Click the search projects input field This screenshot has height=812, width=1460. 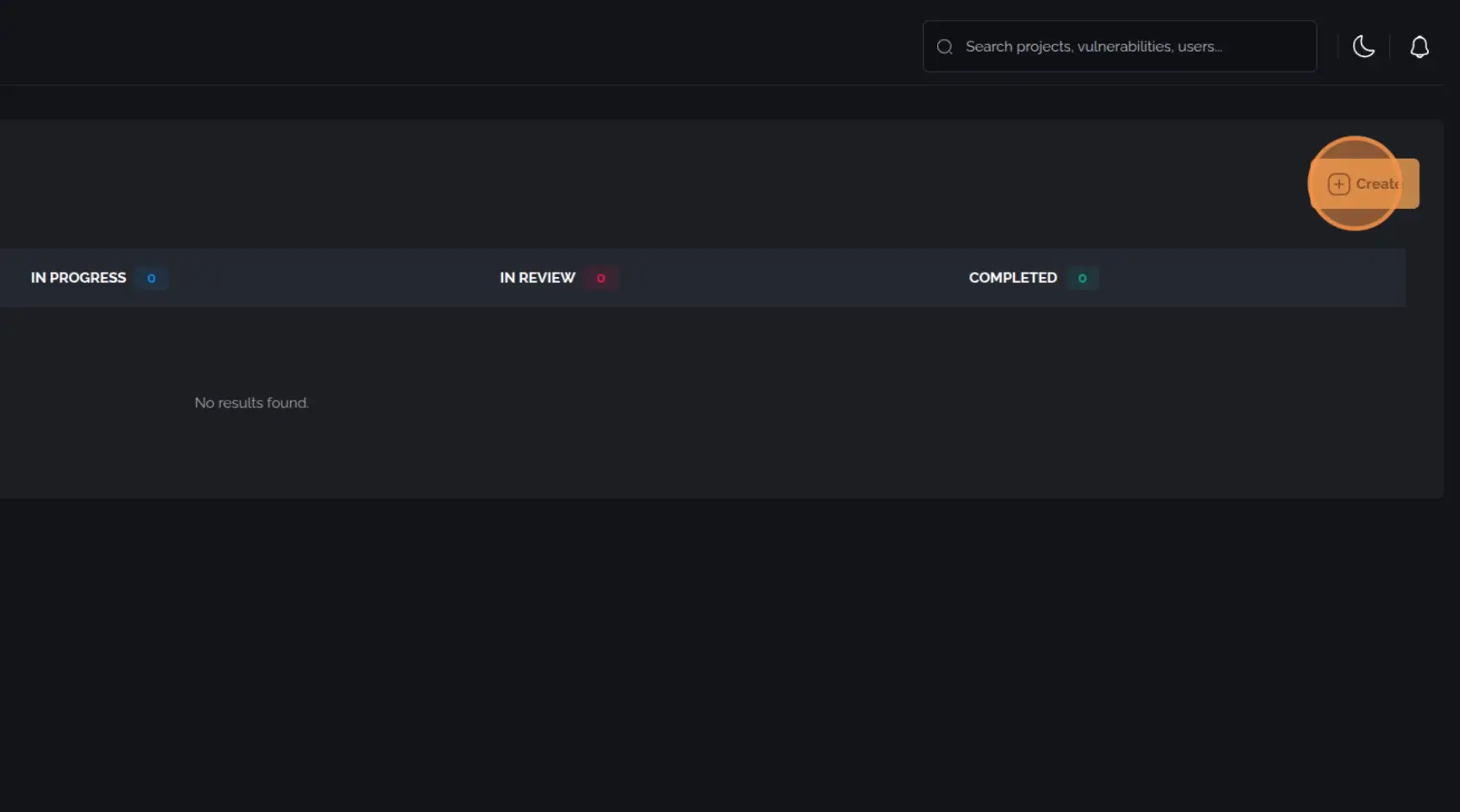click(x=1119, y=46)
